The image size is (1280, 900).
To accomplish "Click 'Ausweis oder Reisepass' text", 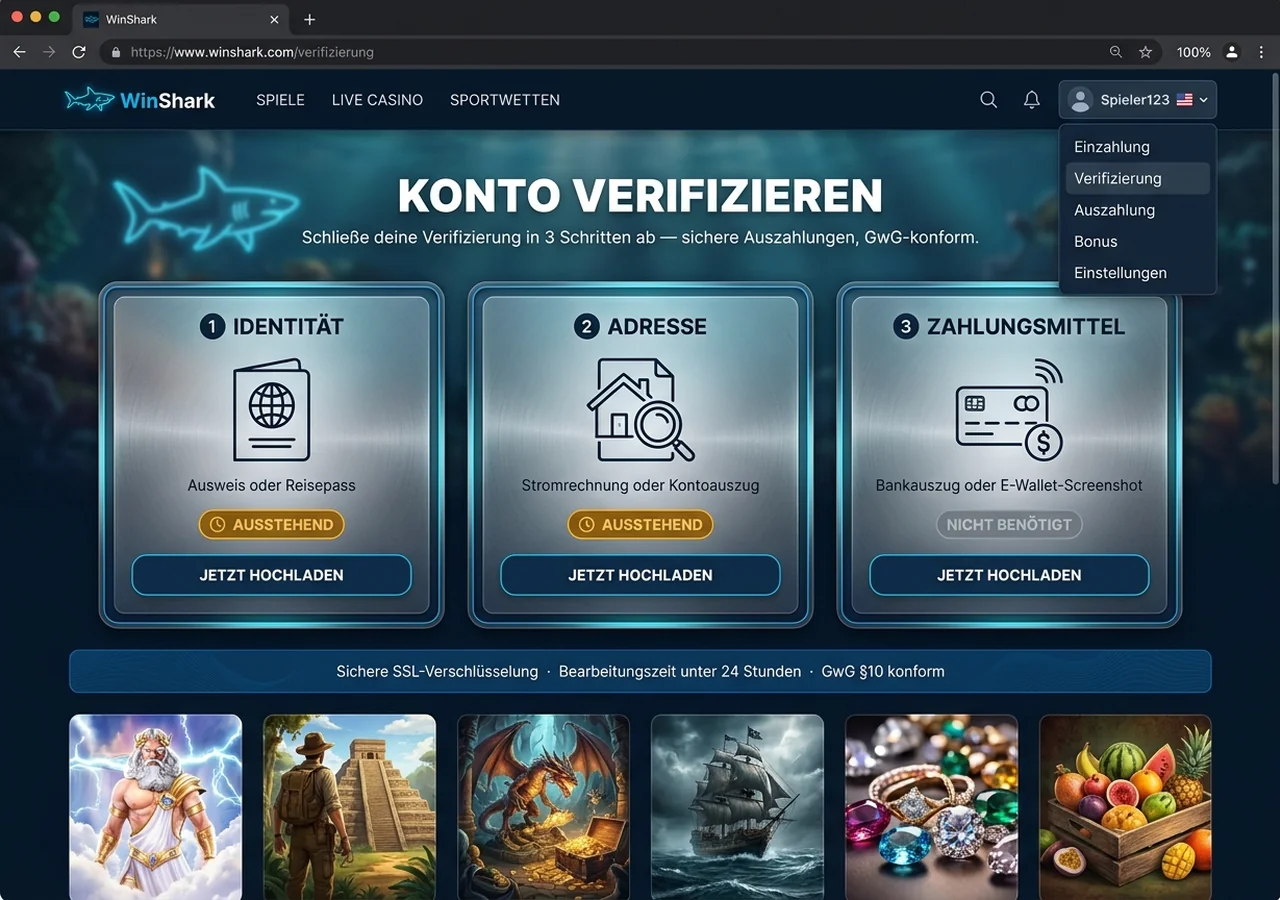I will coord(271,485).
